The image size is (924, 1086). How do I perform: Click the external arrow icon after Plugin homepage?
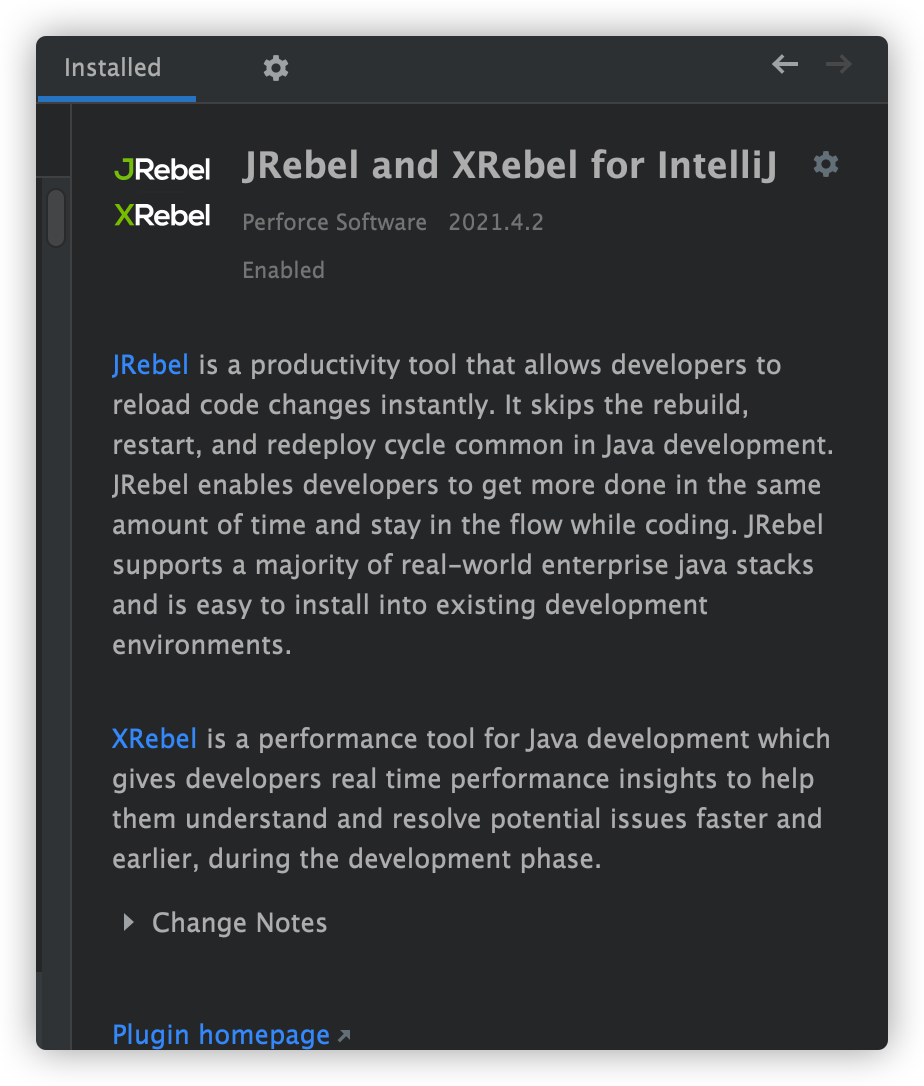(344, 1036)
